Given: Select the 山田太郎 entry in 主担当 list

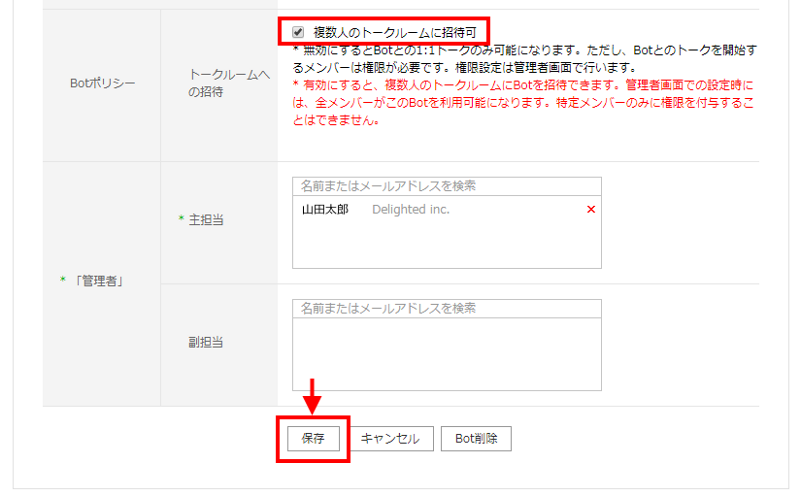Looking at the screenshot, I should (x=325, y=210).
